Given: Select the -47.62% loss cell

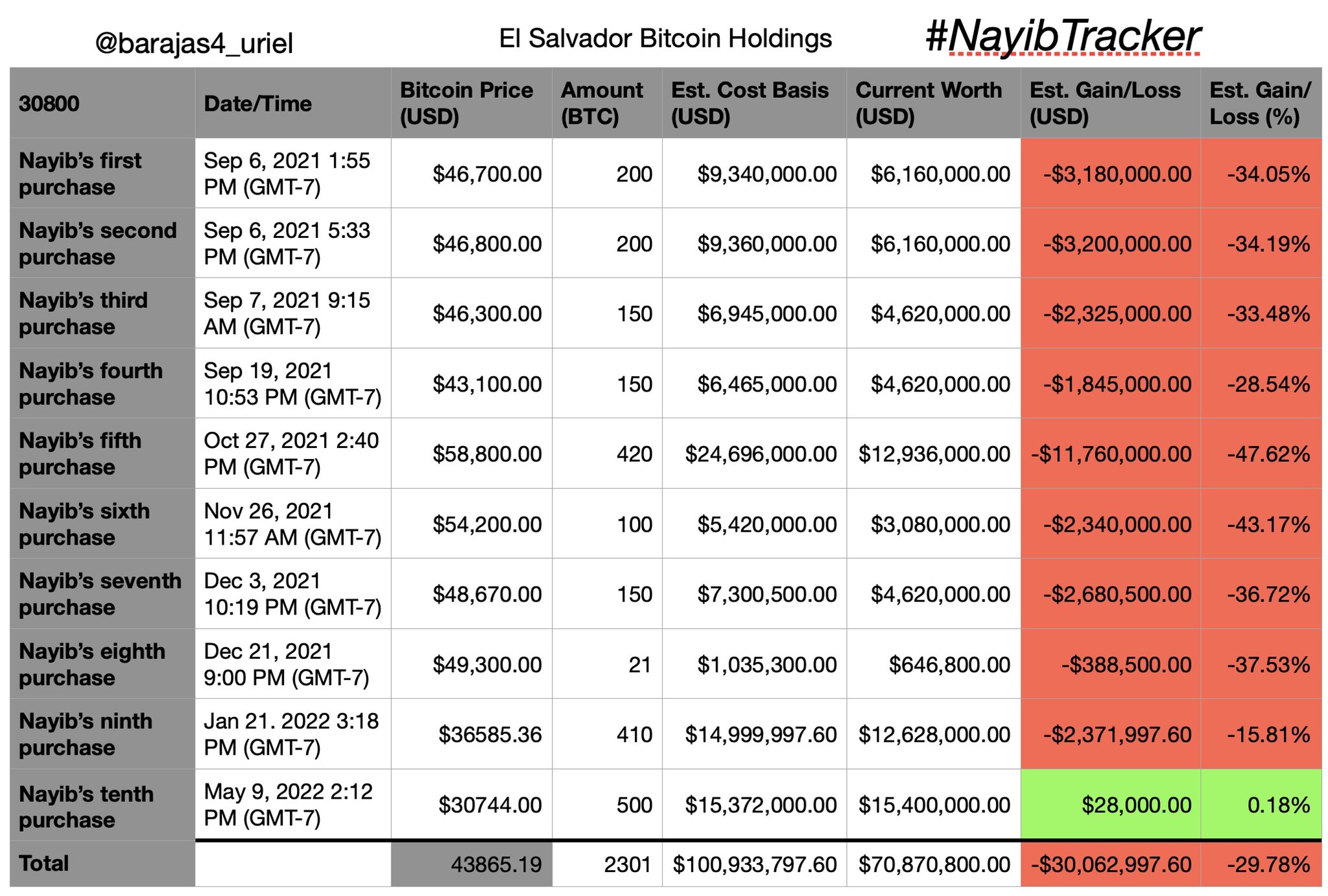Looking at the screenshot, I should click(1268, 454).
